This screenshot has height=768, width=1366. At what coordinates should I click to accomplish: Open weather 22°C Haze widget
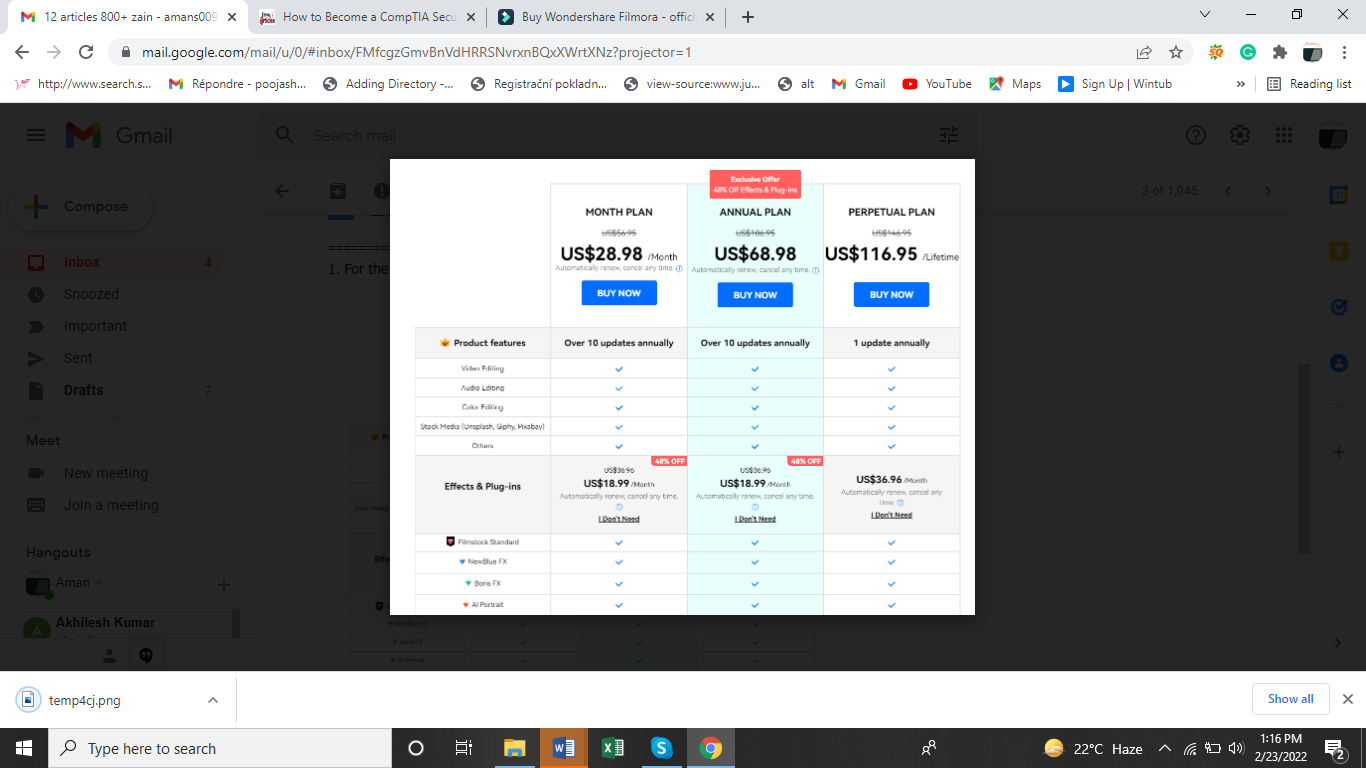pyautogui.click(x=1093, y=748)
